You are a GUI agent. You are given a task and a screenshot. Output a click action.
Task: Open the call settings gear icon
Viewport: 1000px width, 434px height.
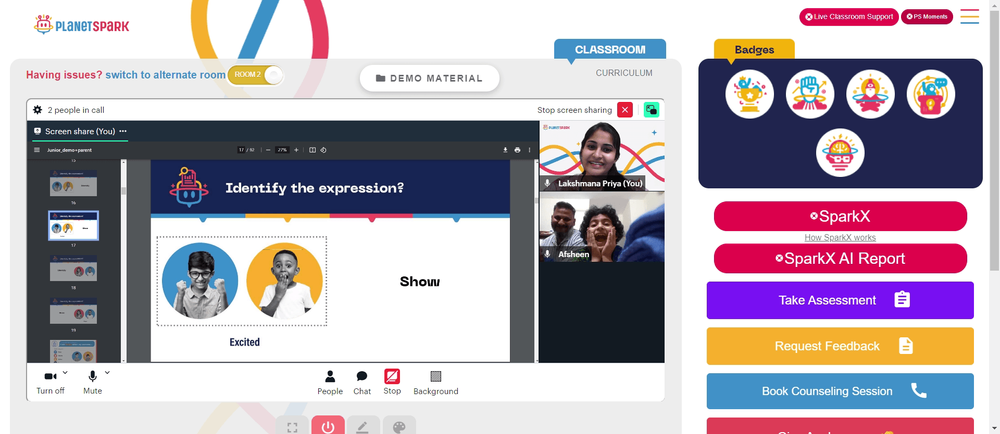coord(38,110)
